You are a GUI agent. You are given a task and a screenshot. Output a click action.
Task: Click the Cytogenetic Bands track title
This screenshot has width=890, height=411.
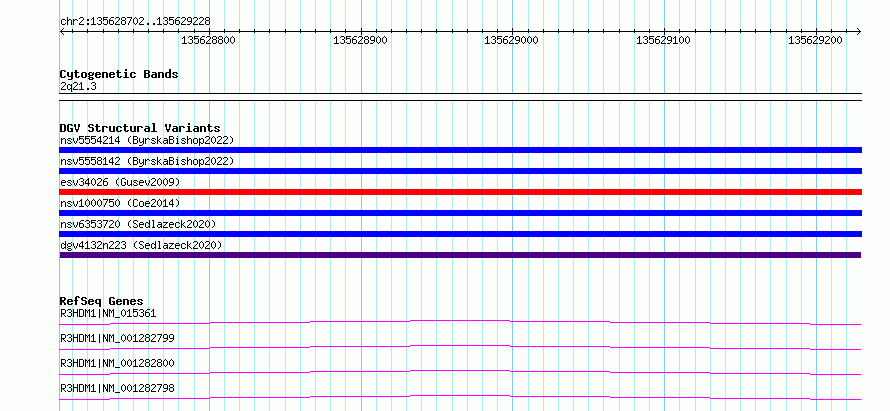[x=119, y=74]
